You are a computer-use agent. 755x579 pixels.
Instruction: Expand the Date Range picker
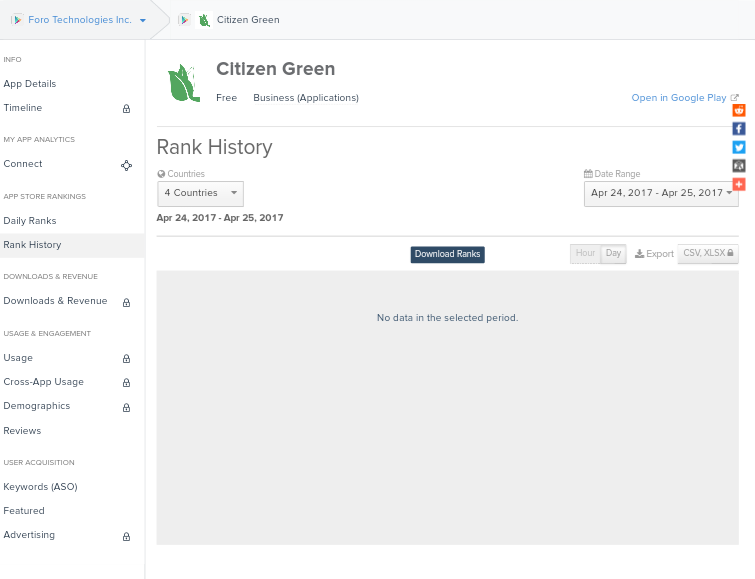661,193
